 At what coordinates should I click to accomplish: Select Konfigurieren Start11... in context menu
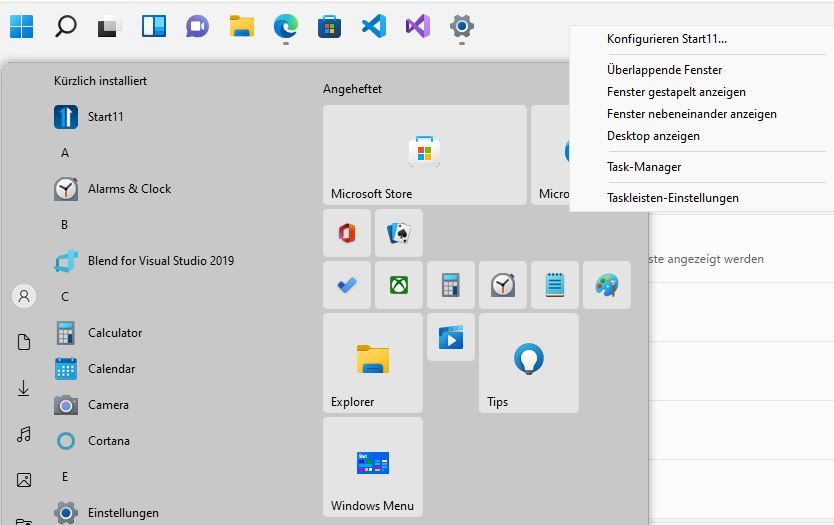click(667, 39)
